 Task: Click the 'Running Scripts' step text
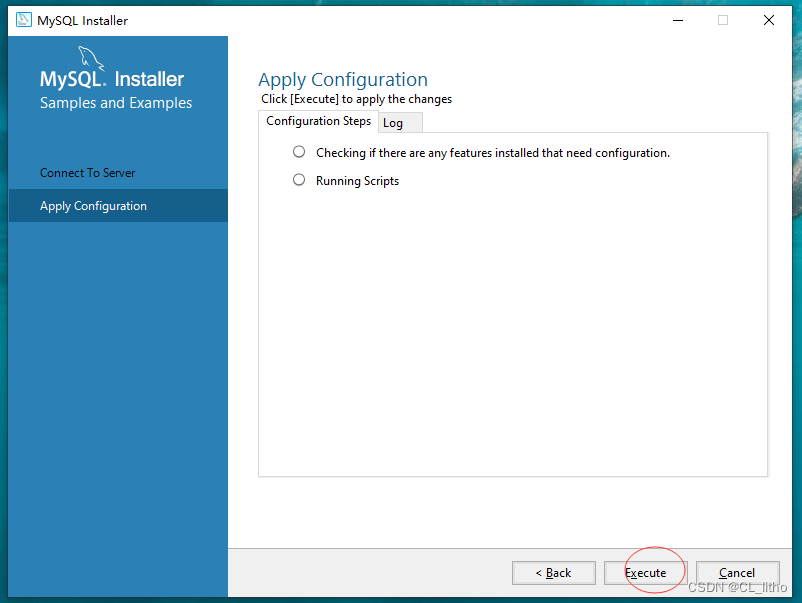(357, 181)
